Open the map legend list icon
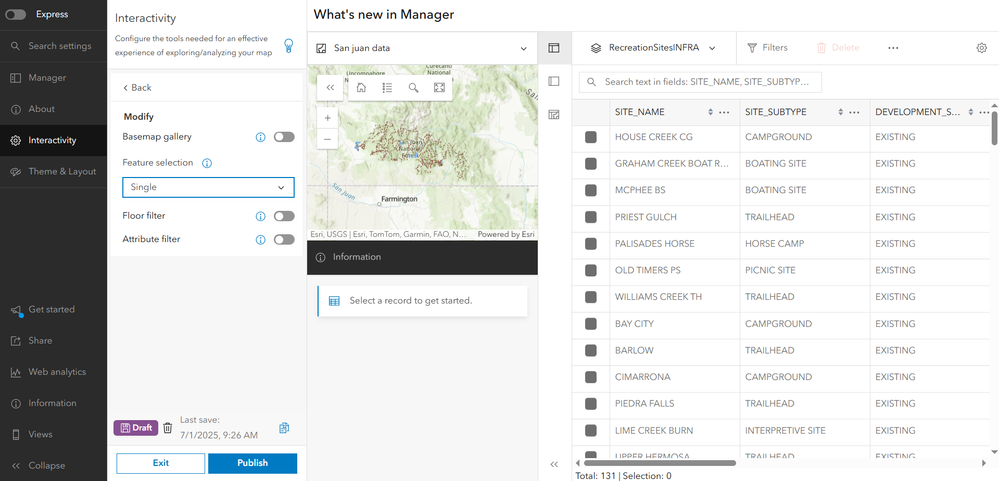The image size is (999, 481). [387, 88]
